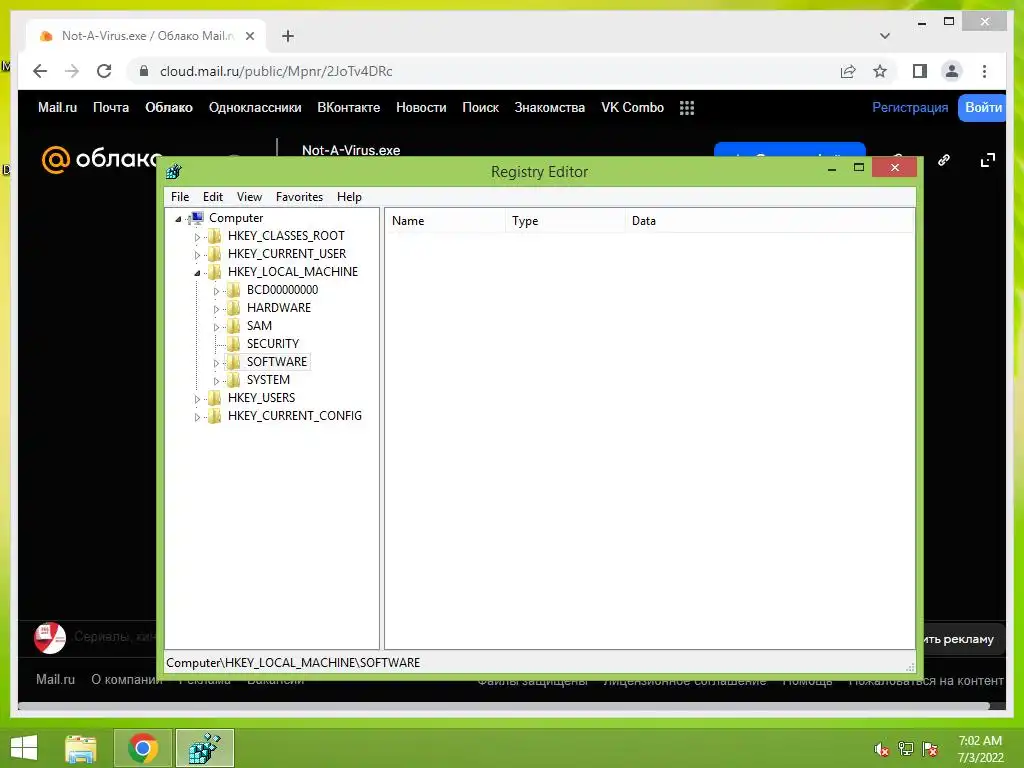Screen dimensions: 1024x768
Task: Click the Registry Editor title bar icon
Action: pos(174,171)
